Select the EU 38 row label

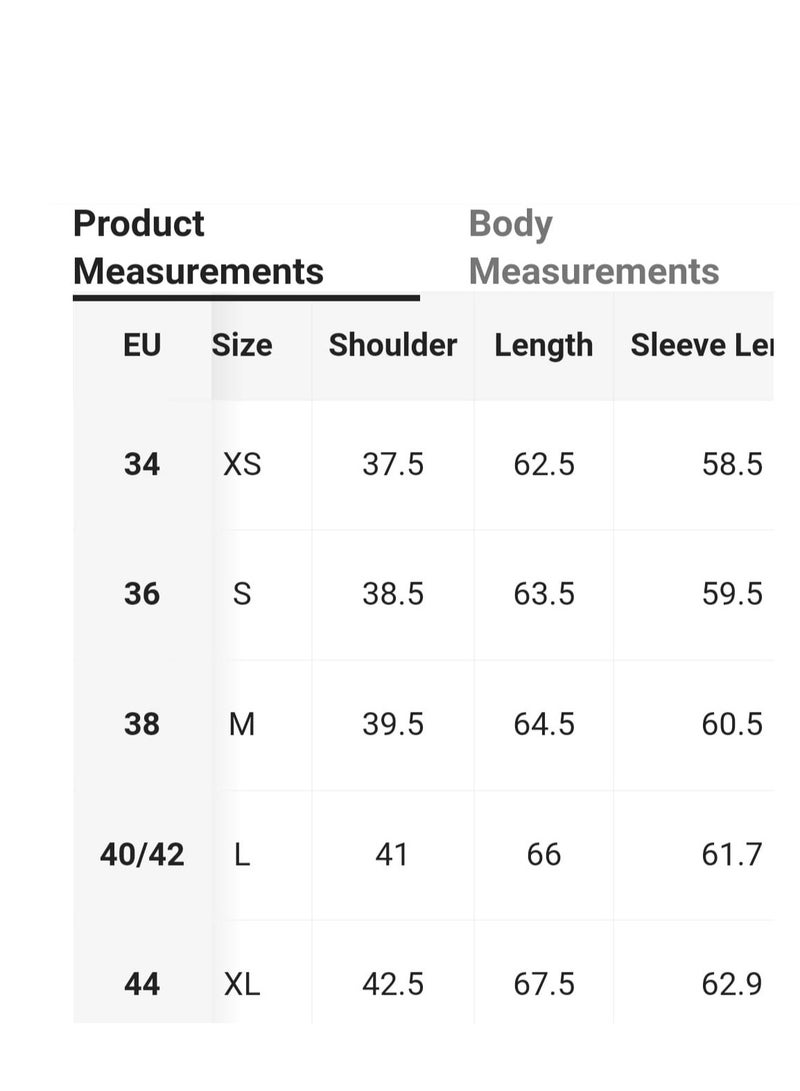142,724
